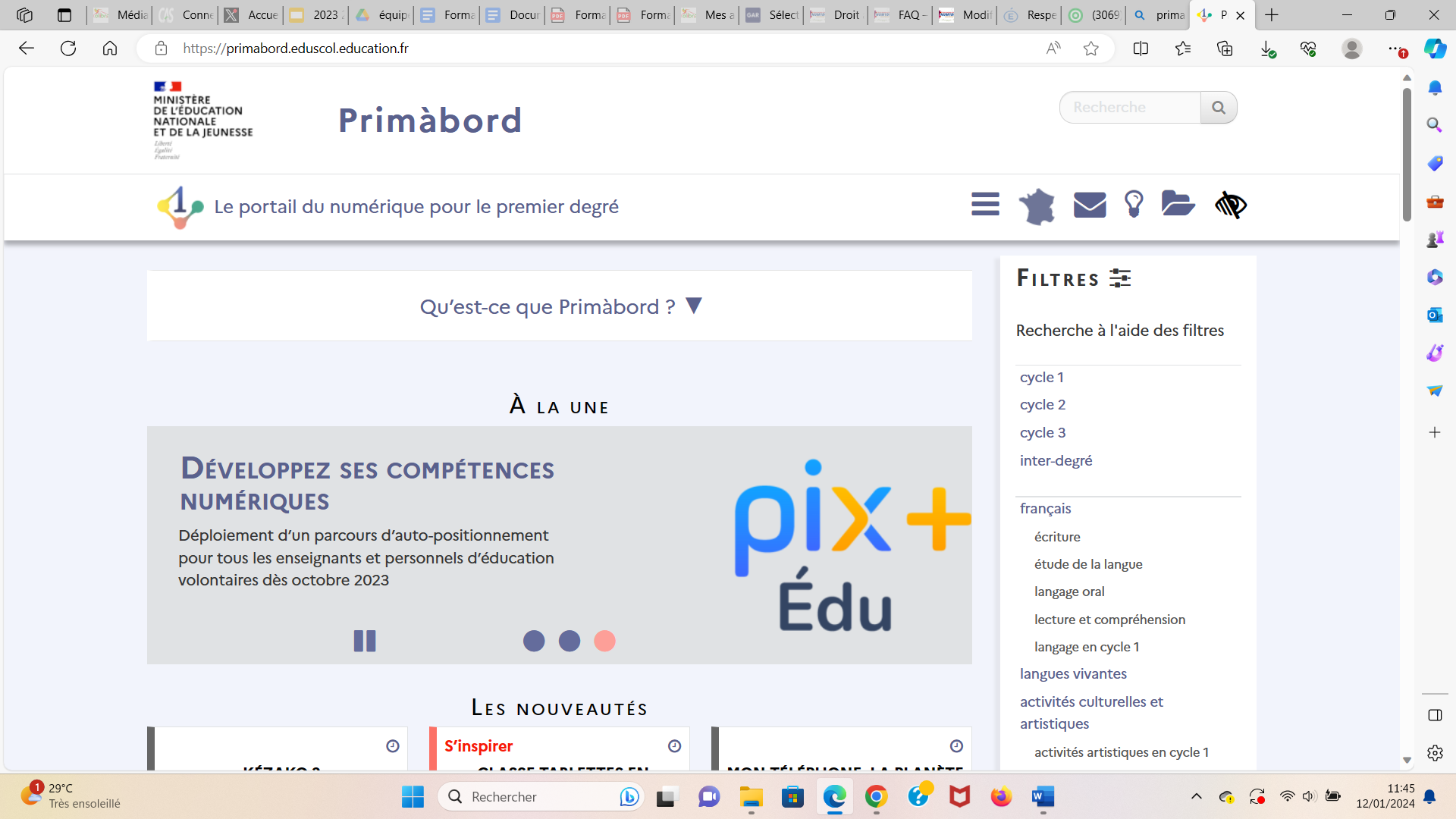
Task: Filter by cycle 2
Action: 1043,404
